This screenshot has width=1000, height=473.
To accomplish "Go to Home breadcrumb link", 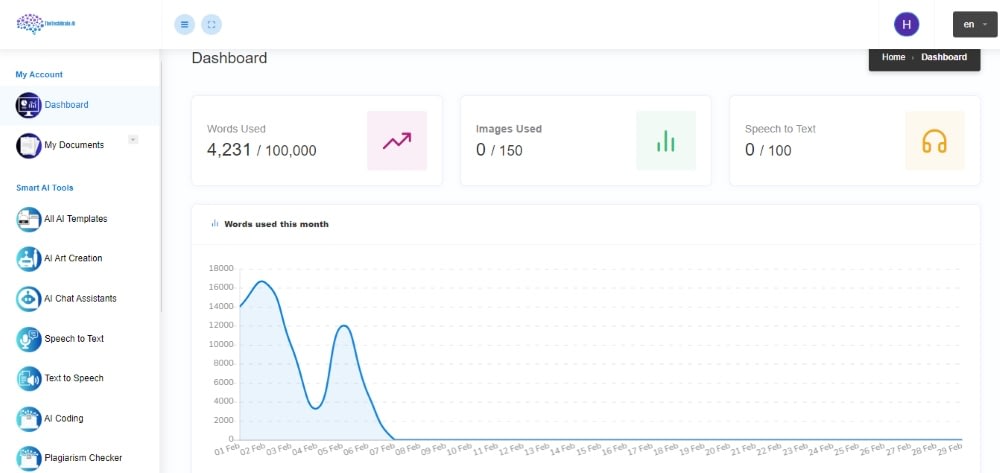I will [893, 57].
